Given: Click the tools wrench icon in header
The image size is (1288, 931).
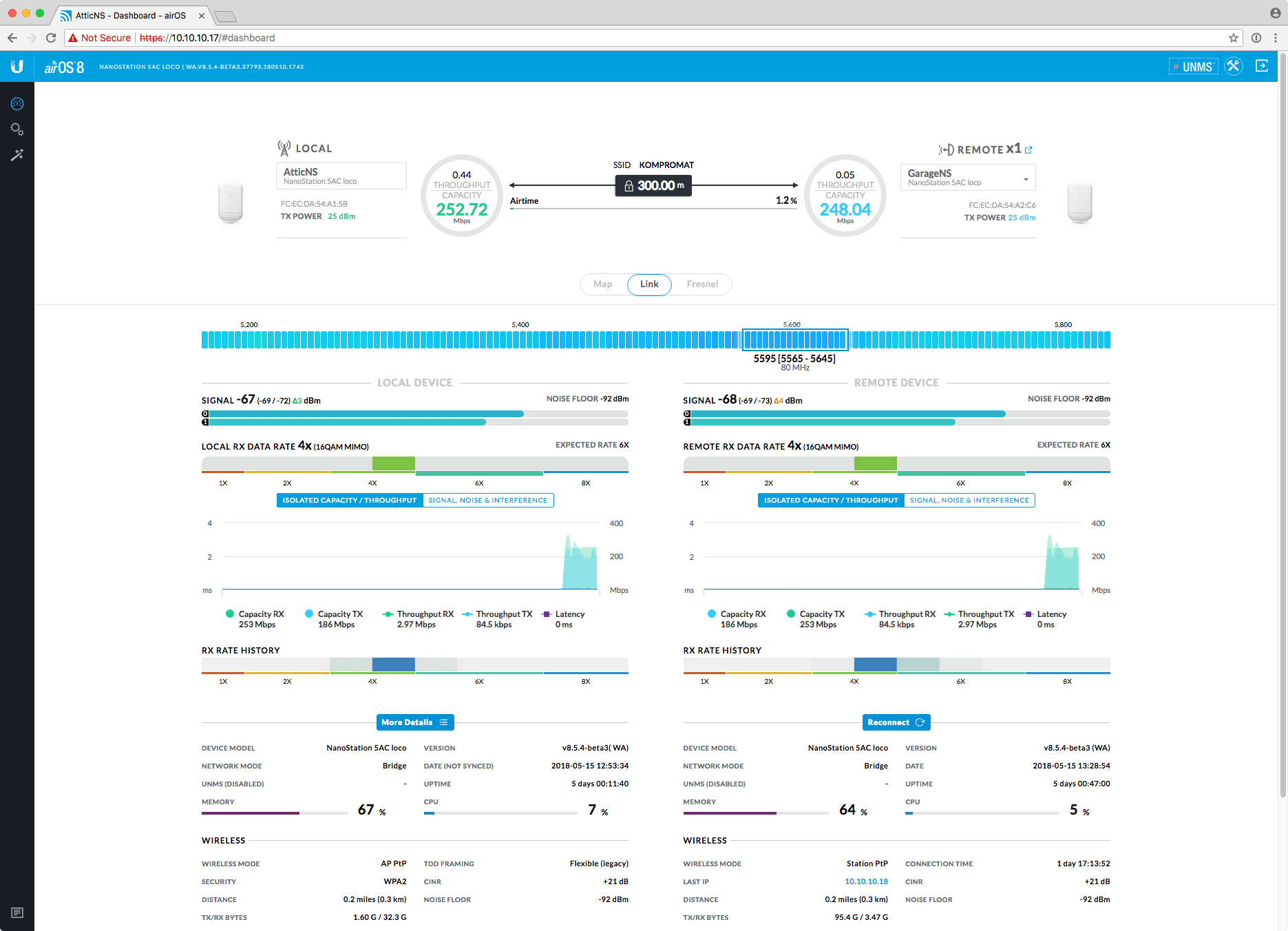Looking at the screenshot, I should (1233, 66).
